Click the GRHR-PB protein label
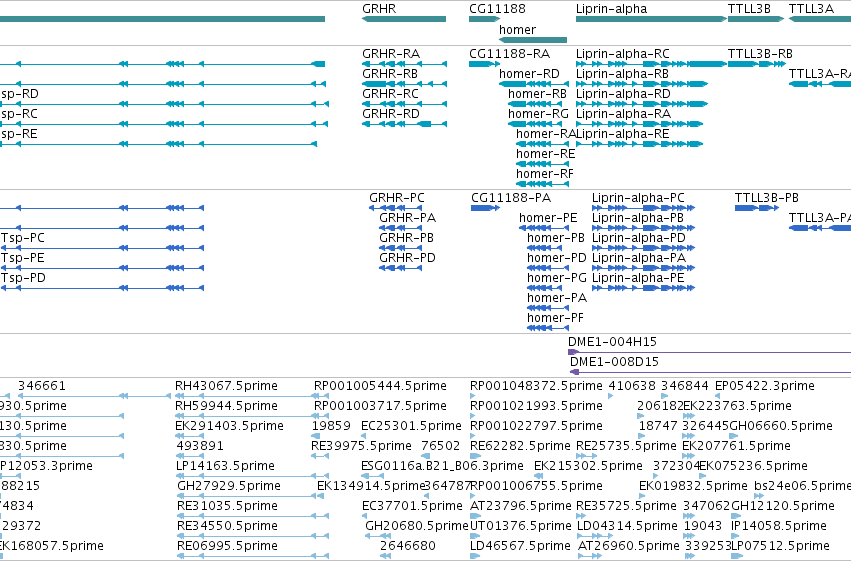Viewport: 851px width, 561px height. tap(407, 238)
